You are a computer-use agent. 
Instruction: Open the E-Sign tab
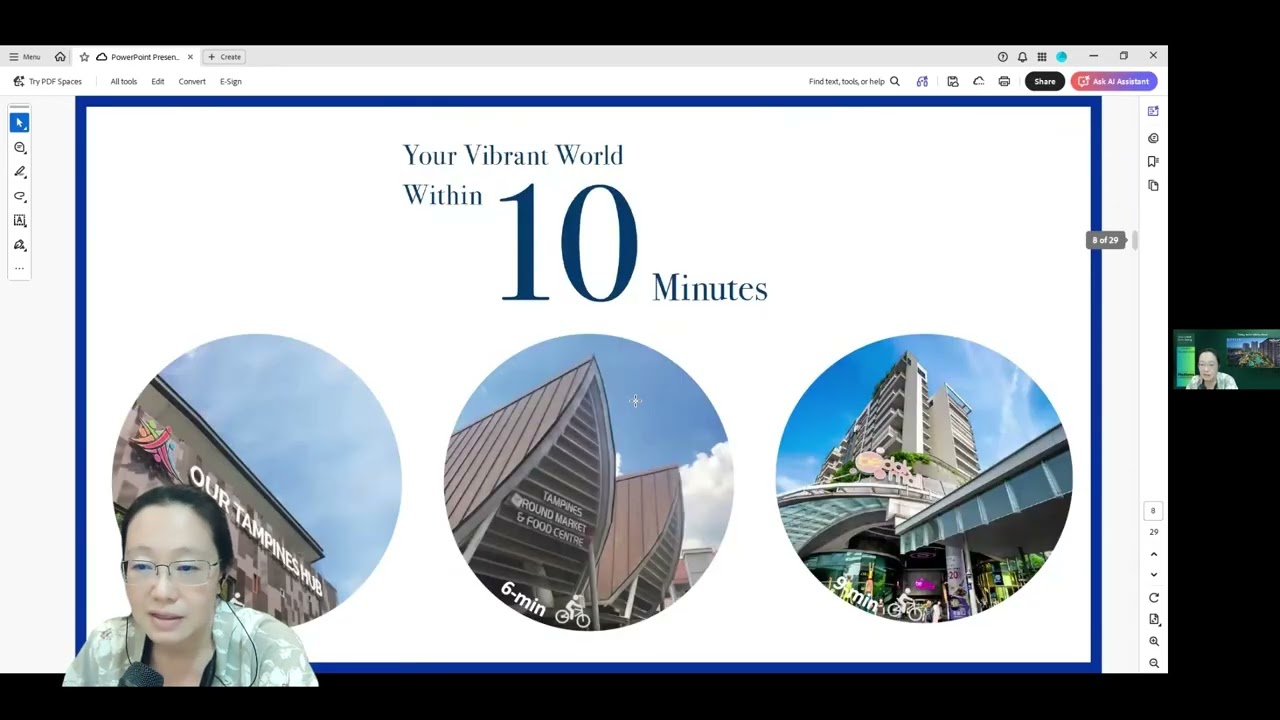[231, 81]
